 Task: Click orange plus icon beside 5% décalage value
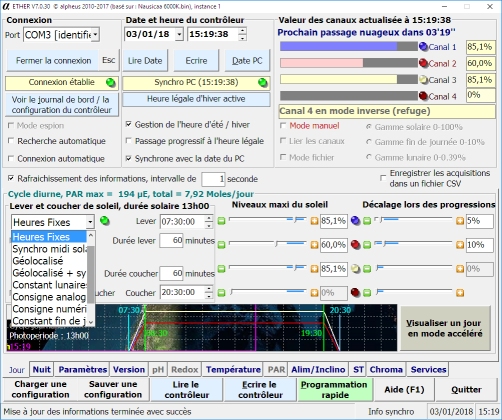tap(460, 221)
